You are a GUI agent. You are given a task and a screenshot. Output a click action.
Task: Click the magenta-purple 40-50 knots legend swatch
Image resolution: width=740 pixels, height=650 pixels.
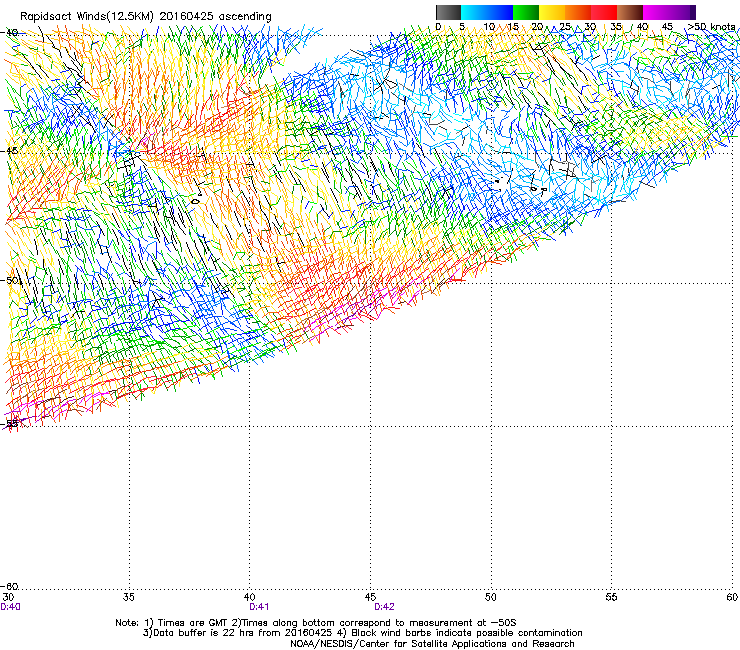[x=669, y=12]
